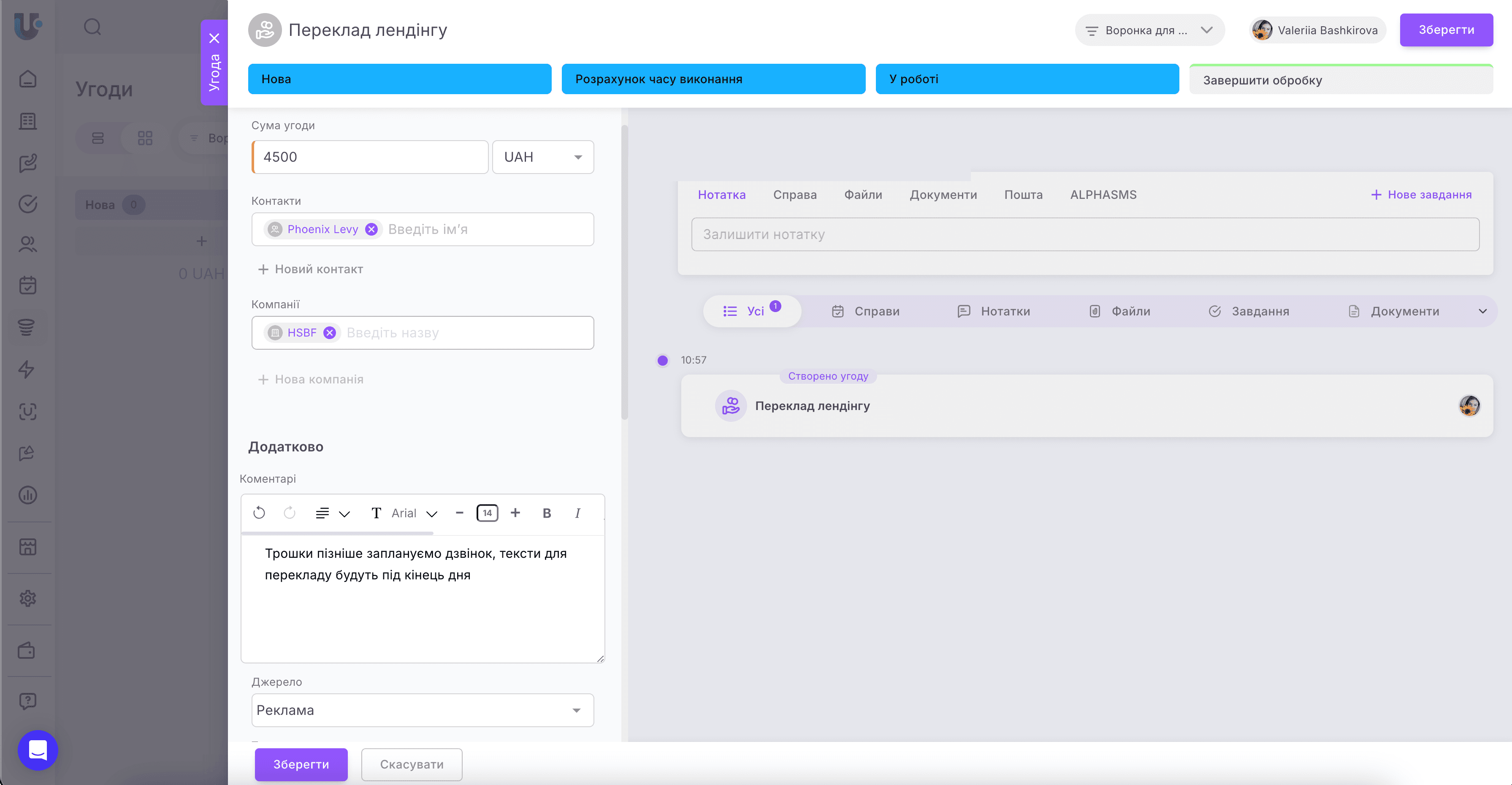Click the Залишити нотатку input field
This screenshot has width=1512, height=785.
[x=1085, y=234]
